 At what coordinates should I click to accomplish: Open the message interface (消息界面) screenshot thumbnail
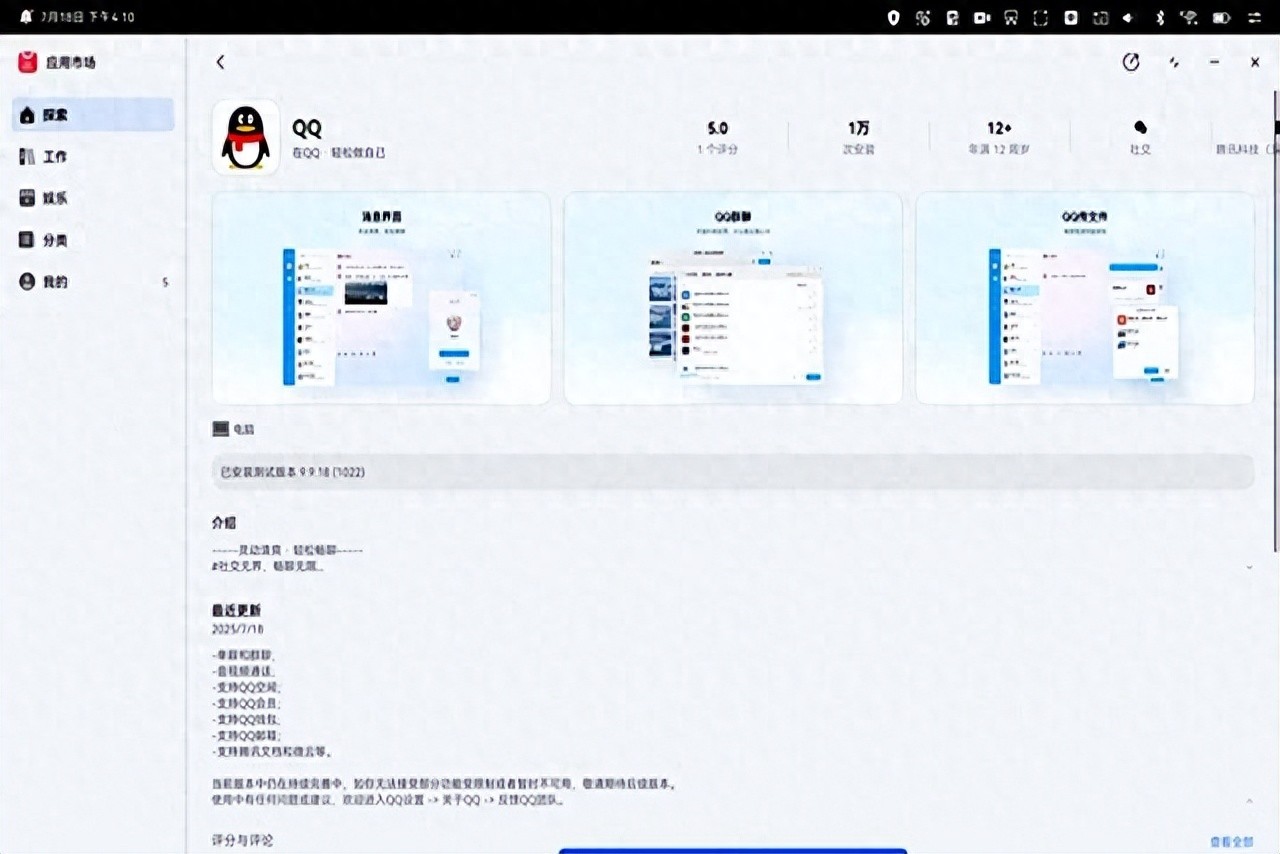381,298
